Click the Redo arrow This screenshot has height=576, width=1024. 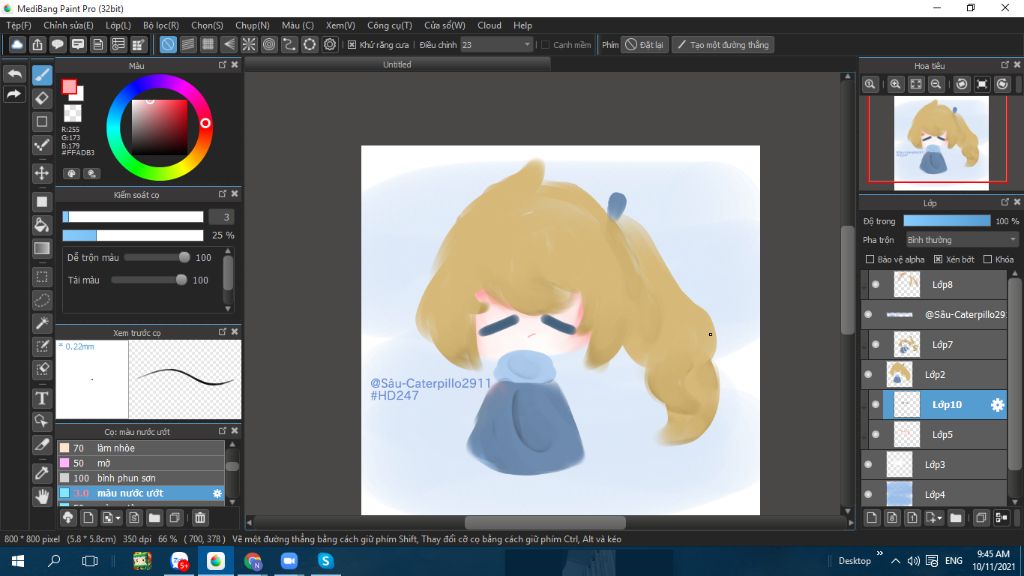(14, 94)
